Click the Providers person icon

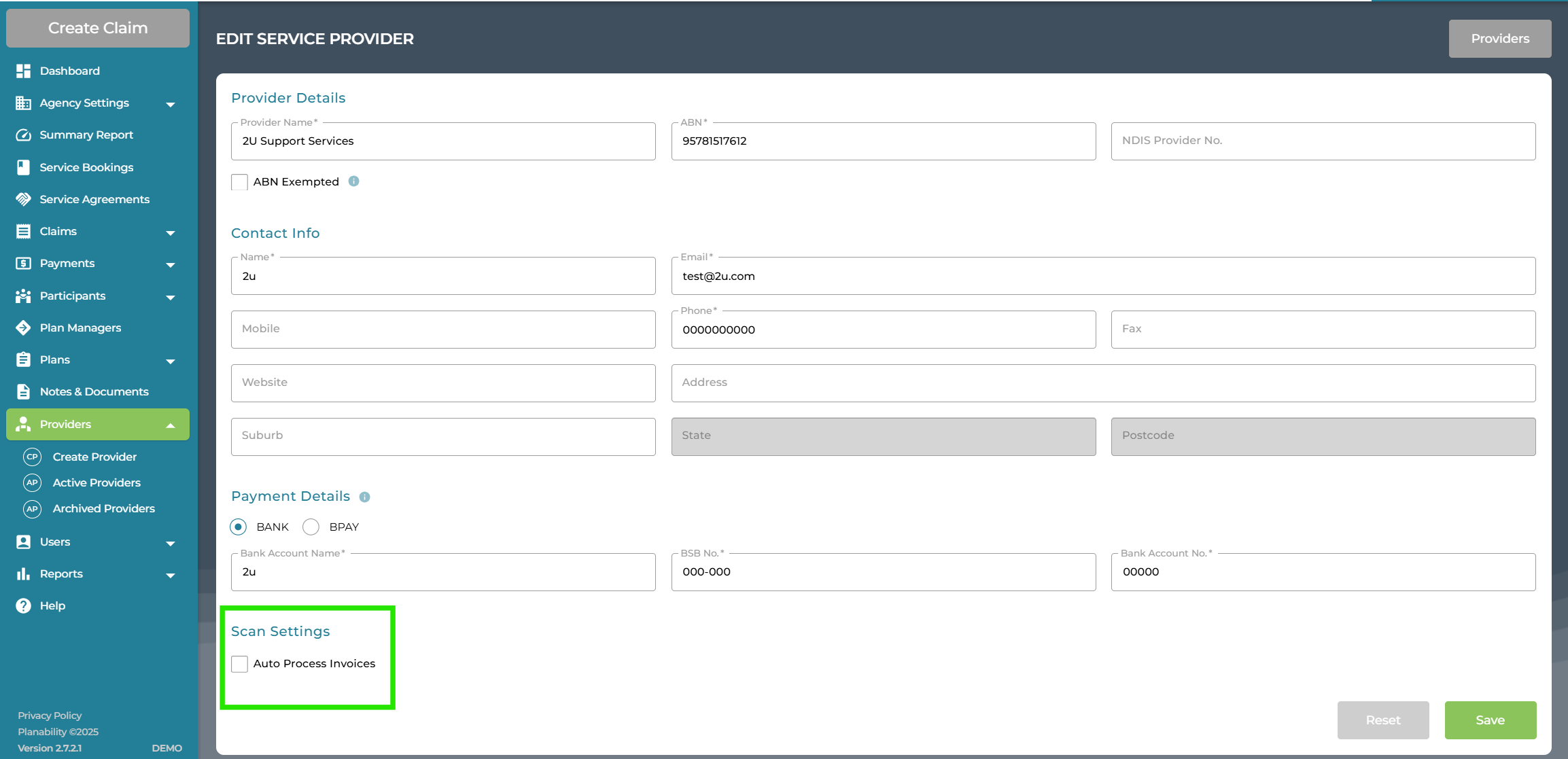(x=23, y=424)
